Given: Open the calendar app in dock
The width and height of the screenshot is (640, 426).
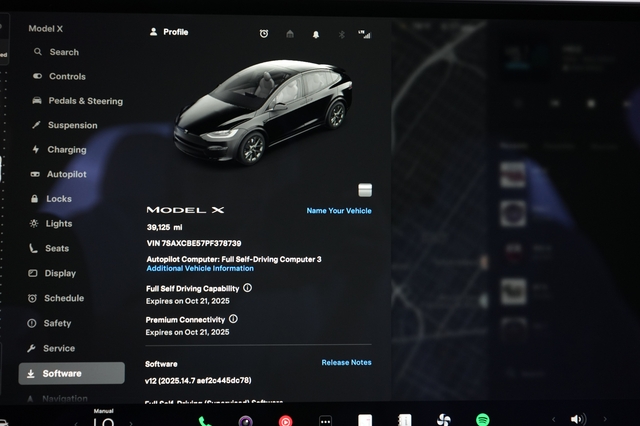Looking at the screenshot, I should point(365,420).
